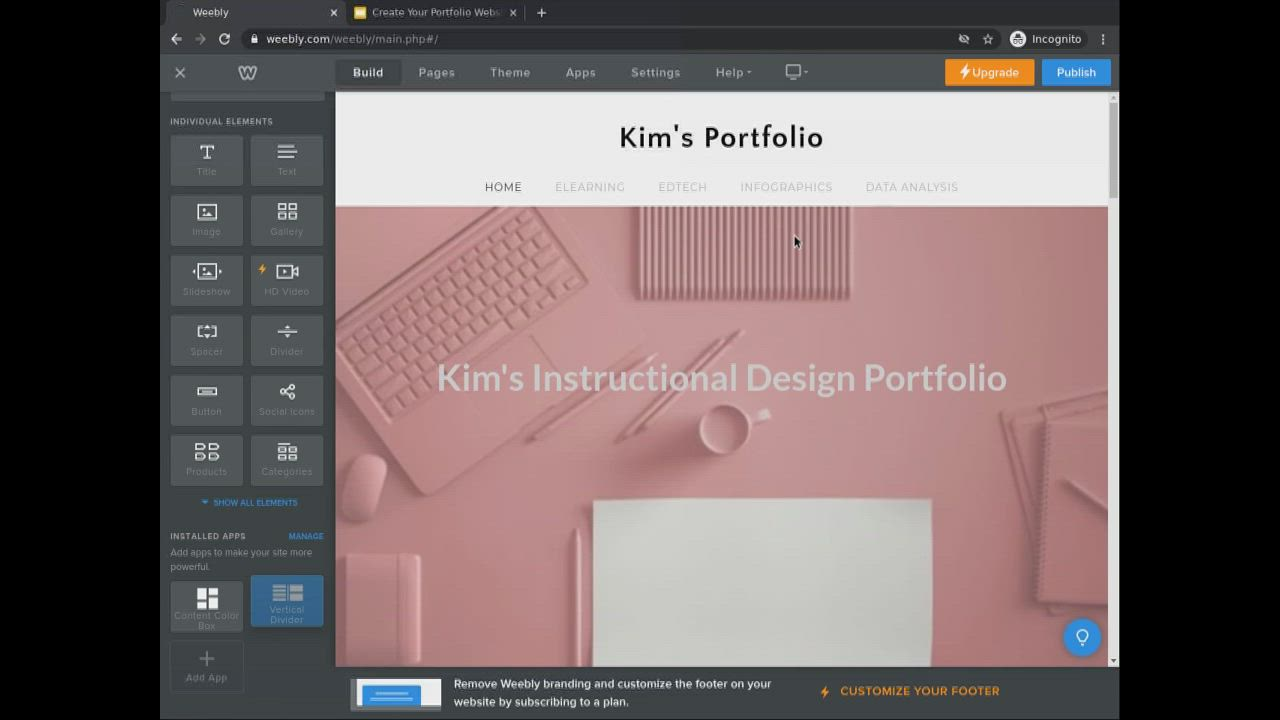
Task: Choose the HD Video element tile
Action: (287, 280)
